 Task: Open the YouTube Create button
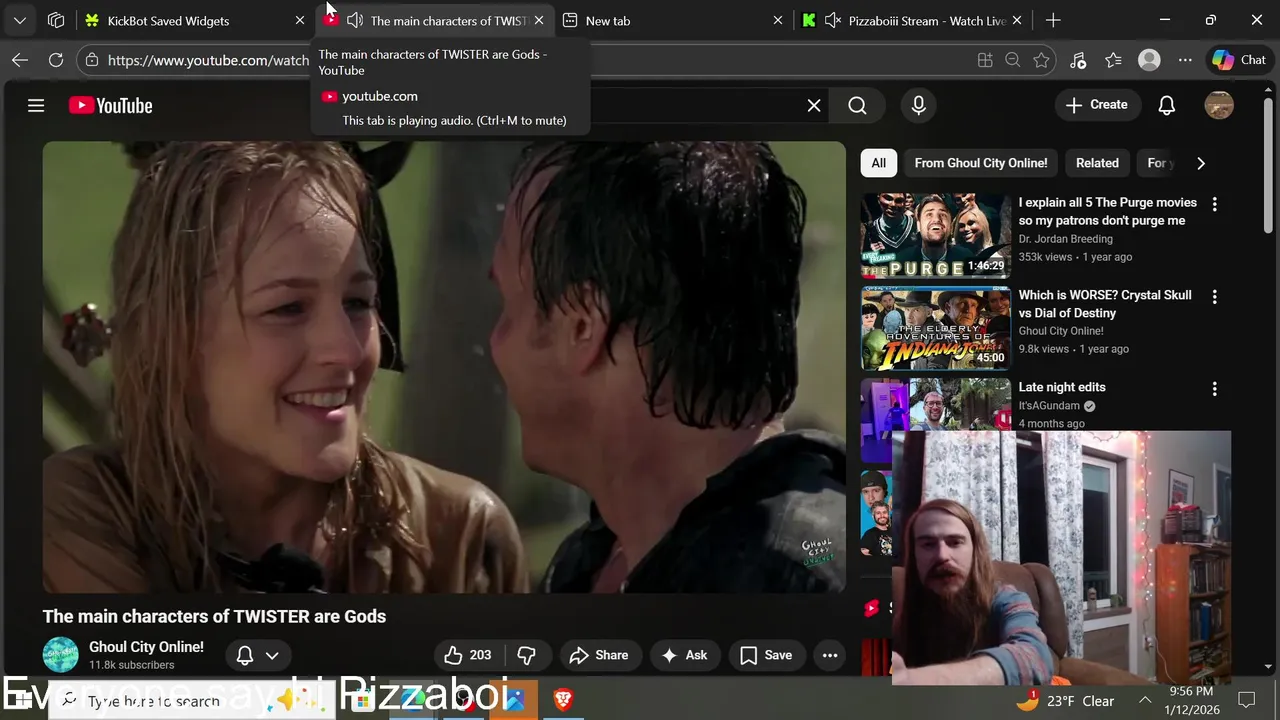click(x=1097, y=105)
